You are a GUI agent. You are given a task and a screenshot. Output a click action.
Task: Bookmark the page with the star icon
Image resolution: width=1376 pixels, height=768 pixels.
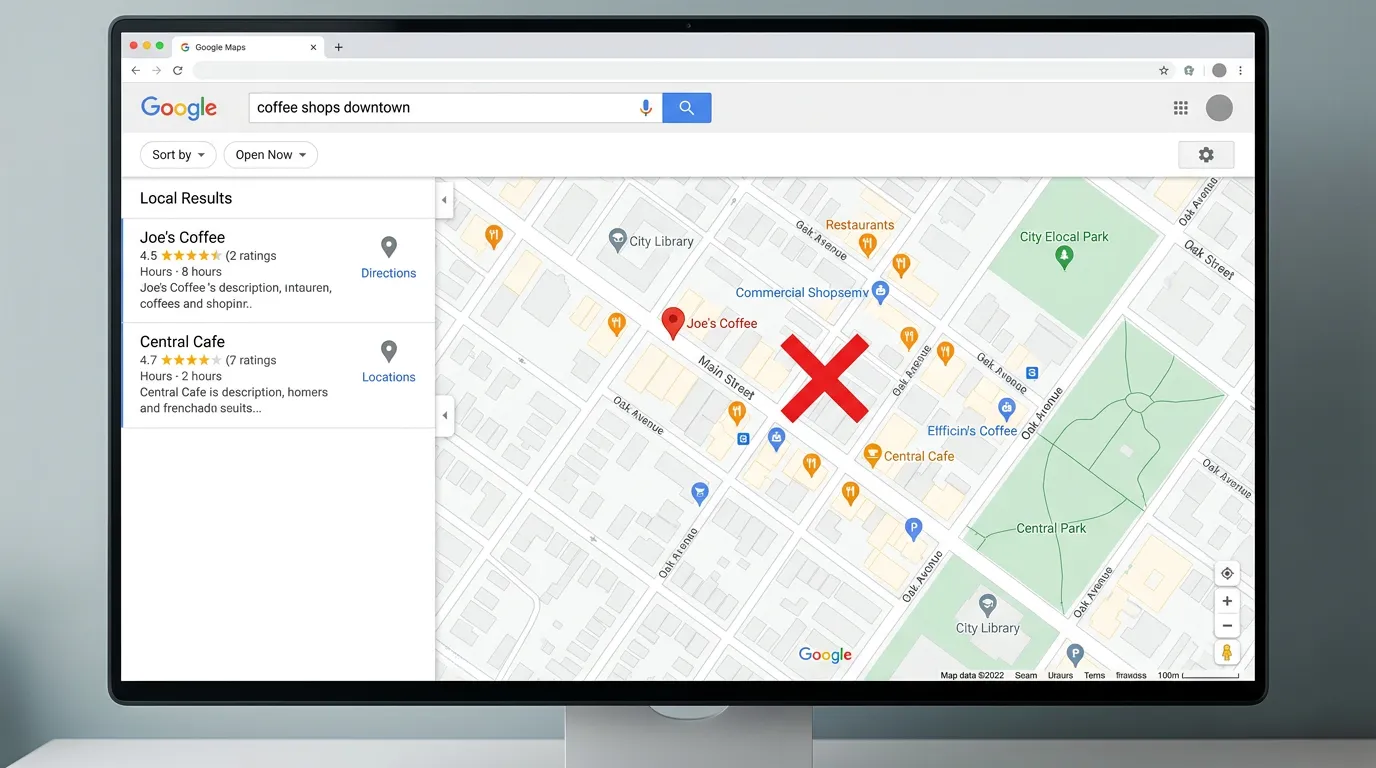(1164, 71)
